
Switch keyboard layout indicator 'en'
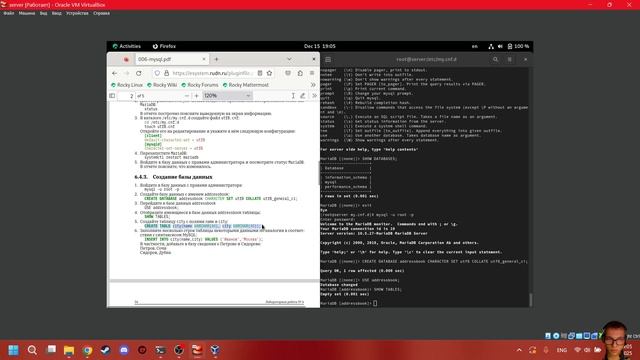coord(475,46)
